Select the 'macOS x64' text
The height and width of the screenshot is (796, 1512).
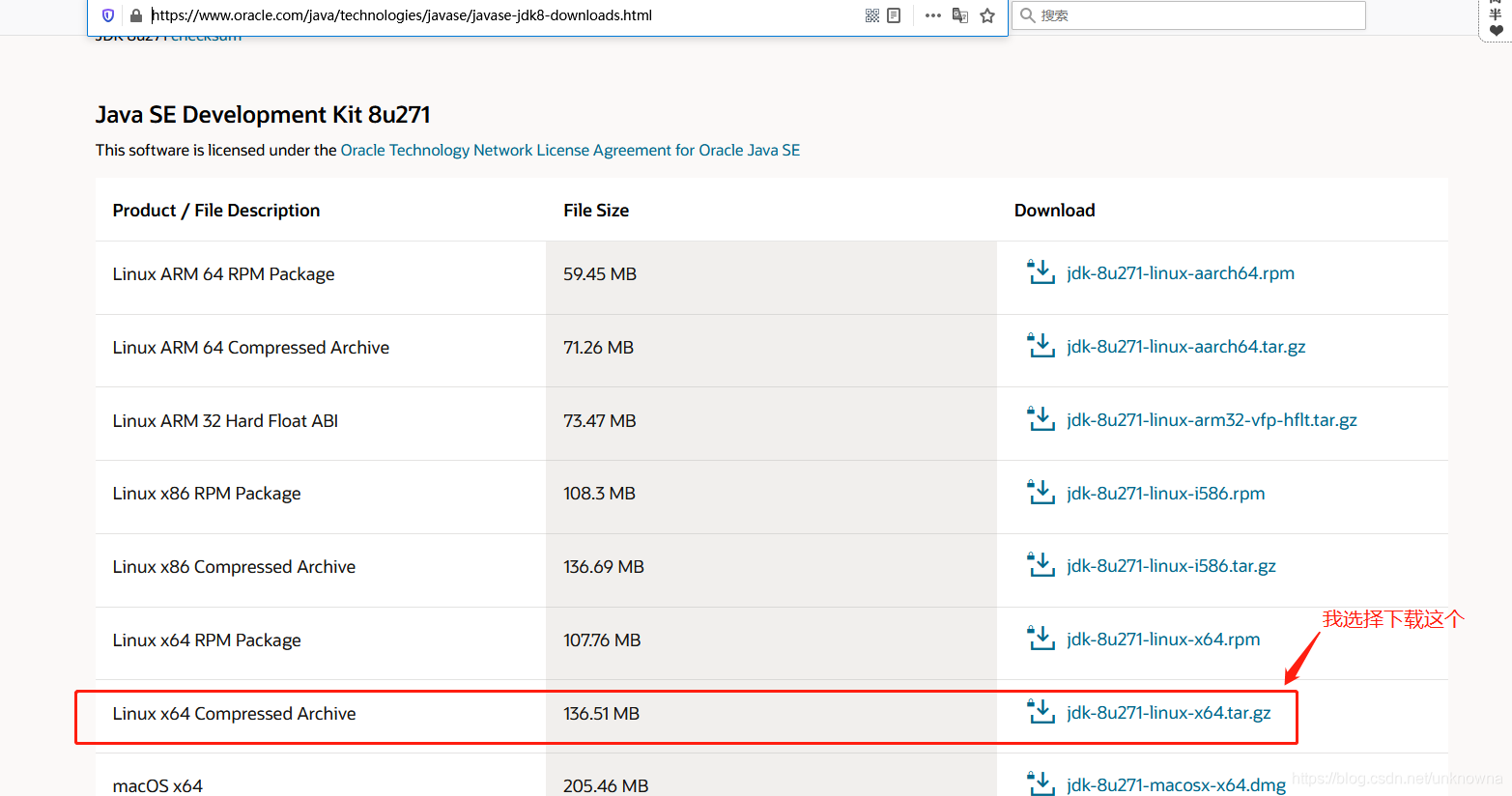pos(157,785)
